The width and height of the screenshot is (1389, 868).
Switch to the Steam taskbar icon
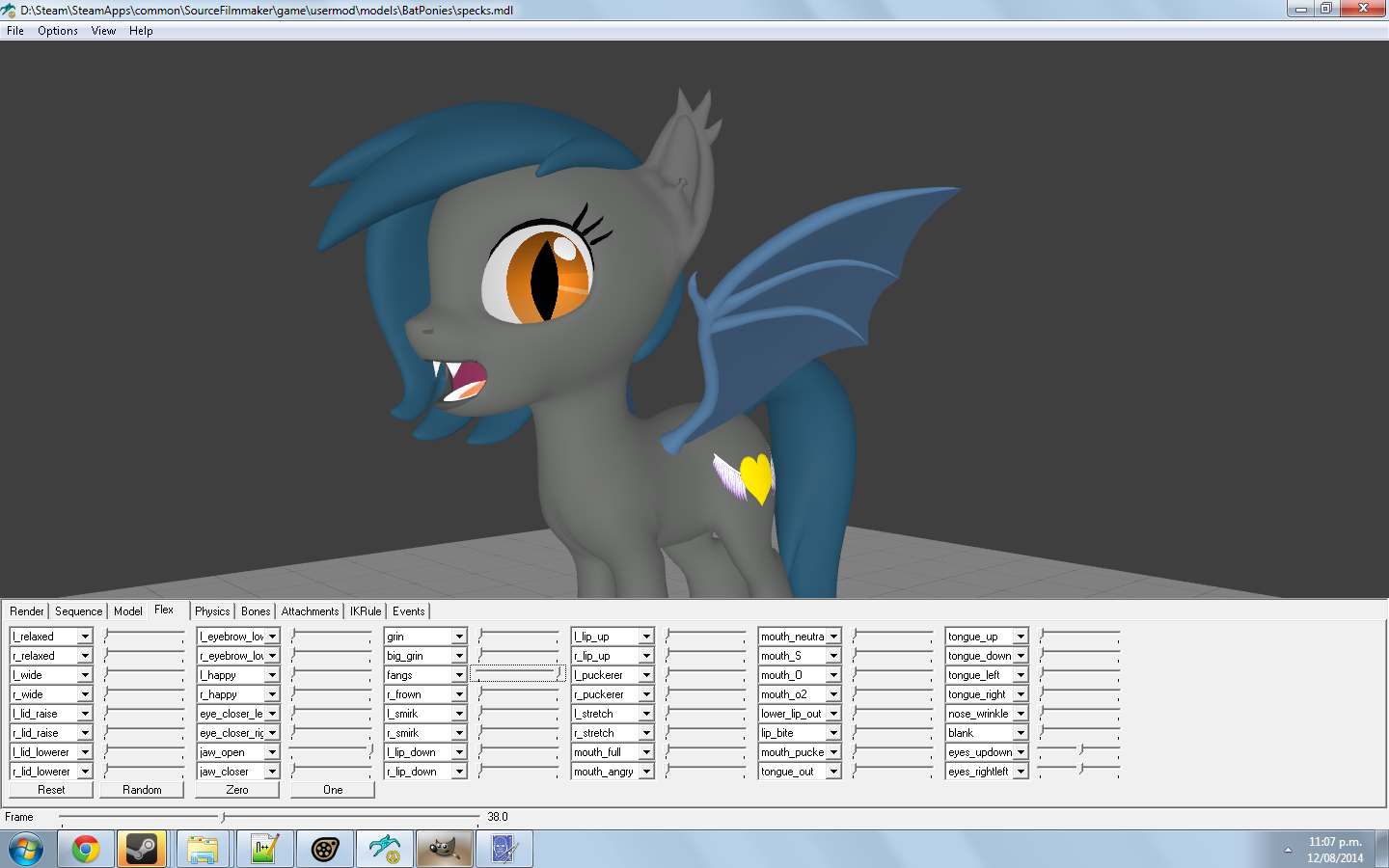pos(143,850)
